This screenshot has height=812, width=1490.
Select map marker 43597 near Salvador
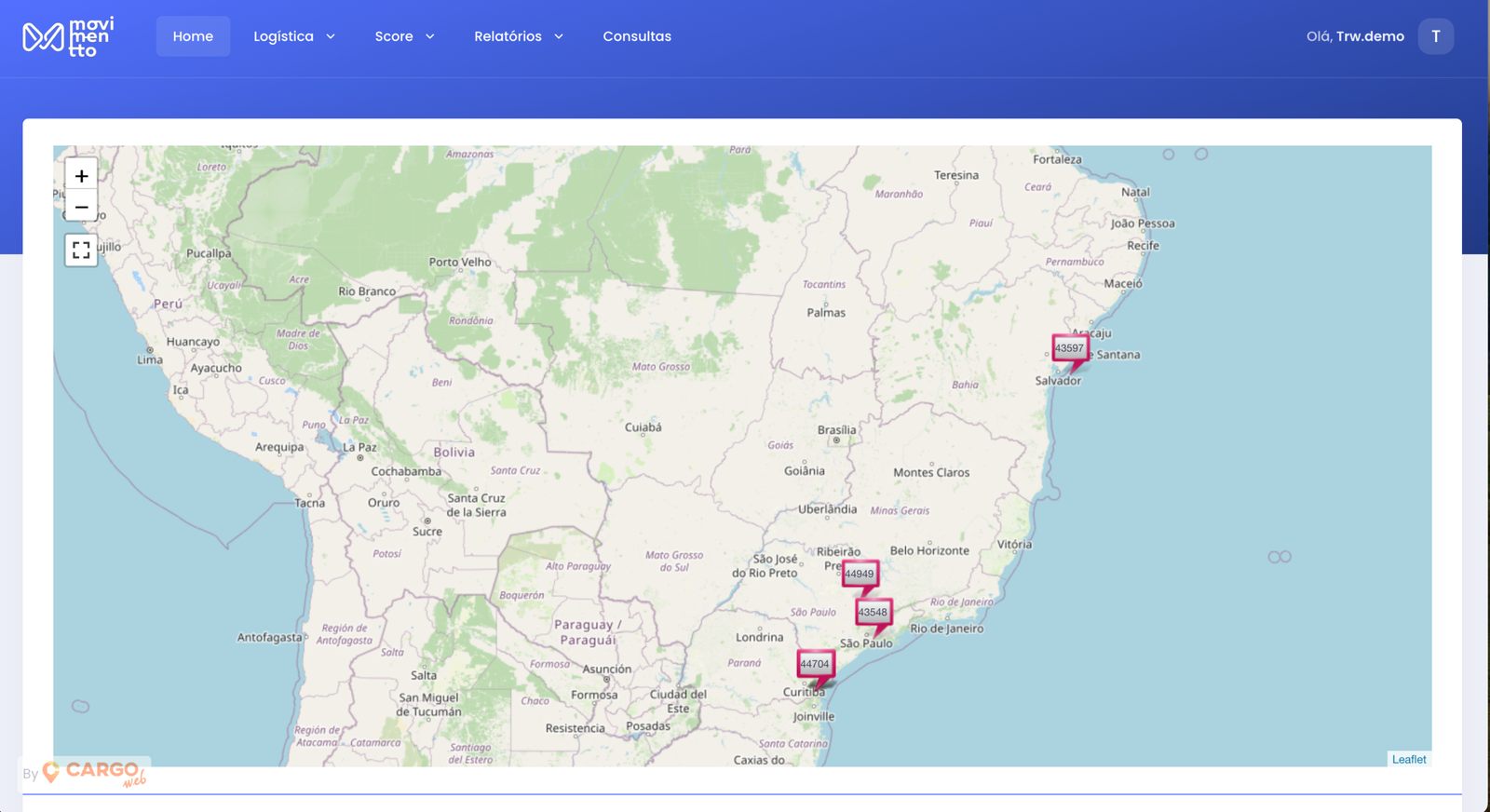[1070, 348]
